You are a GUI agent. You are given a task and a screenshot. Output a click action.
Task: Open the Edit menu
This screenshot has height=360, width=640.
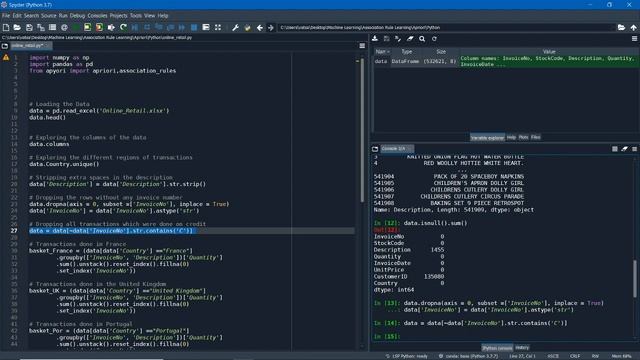point(17,16)
